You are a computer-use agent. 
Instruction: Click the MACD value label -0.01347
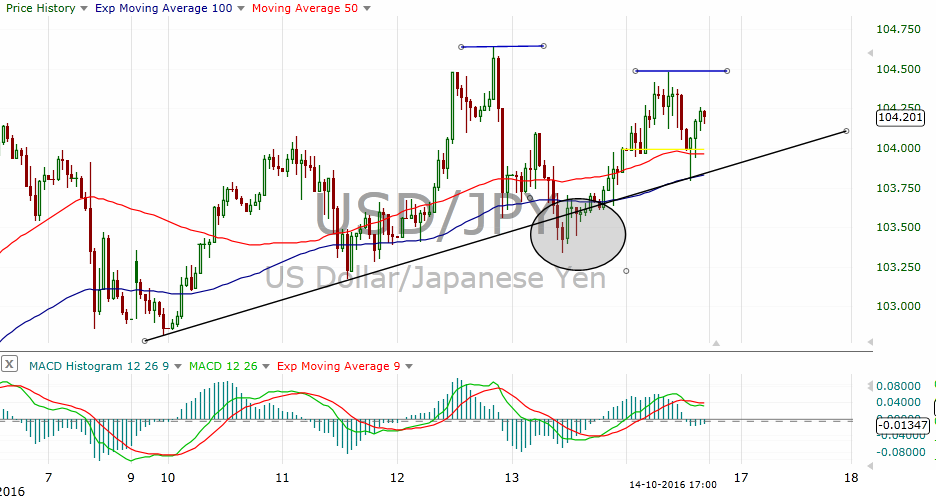click(902, 425)
